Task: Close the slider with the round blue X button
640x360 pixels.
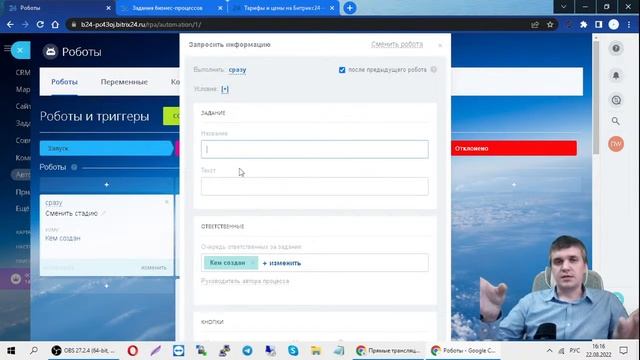Action: [20, 50]
